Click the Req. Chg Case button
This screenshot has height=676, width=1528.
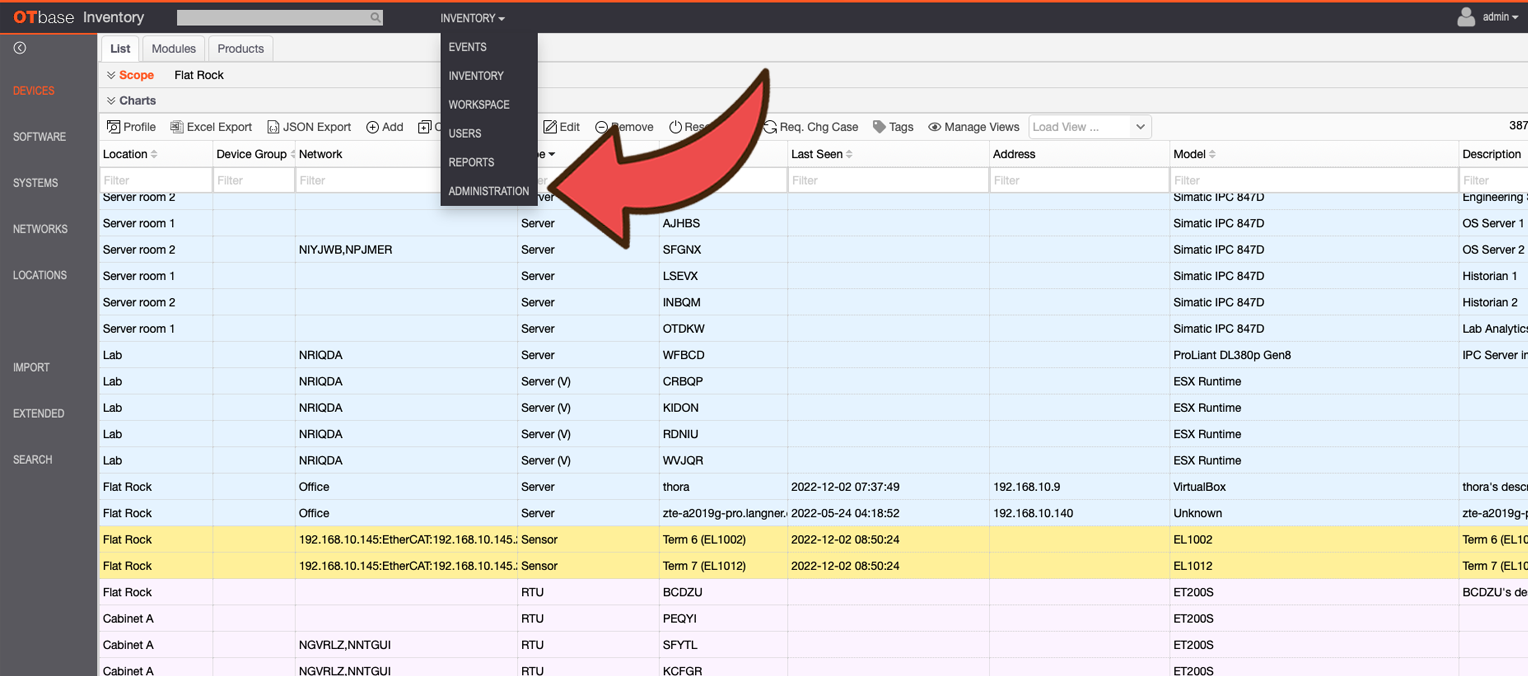(810, 127)
